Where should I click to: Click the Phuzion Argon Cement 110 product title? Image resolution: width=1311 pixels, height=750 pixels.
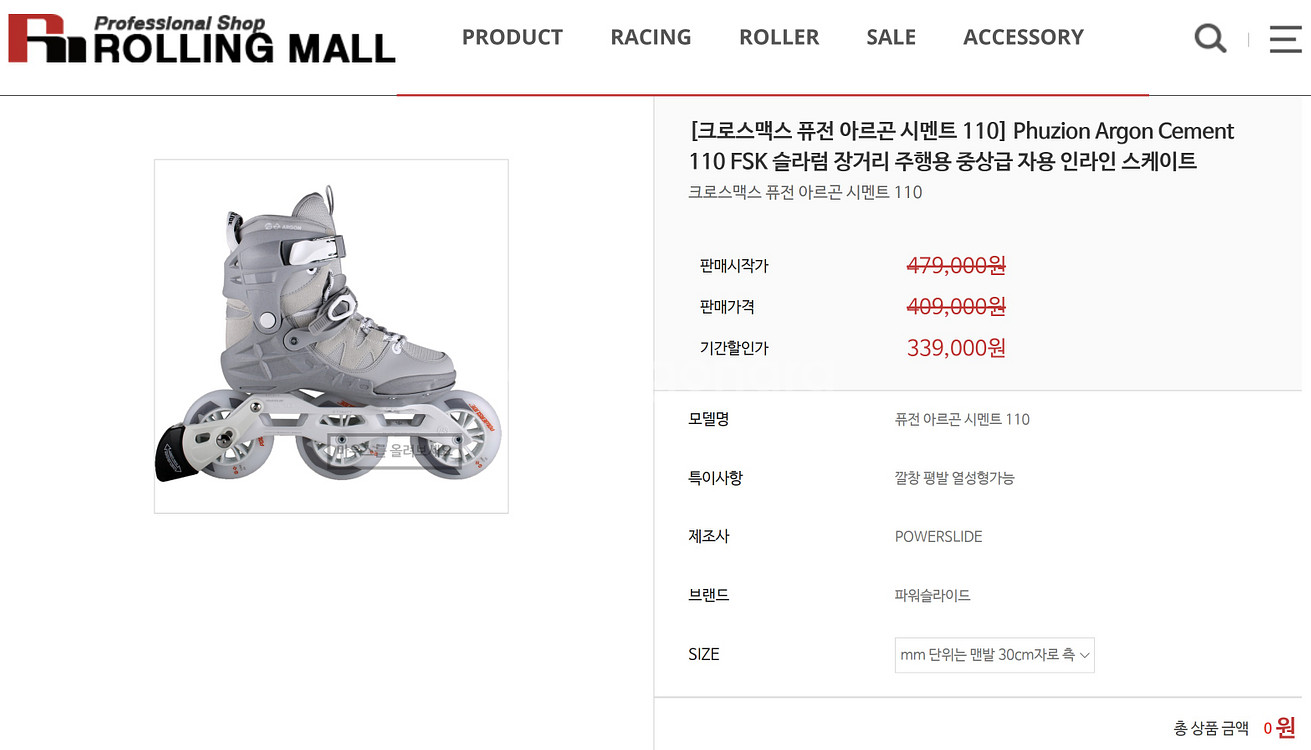coord(961,146)
